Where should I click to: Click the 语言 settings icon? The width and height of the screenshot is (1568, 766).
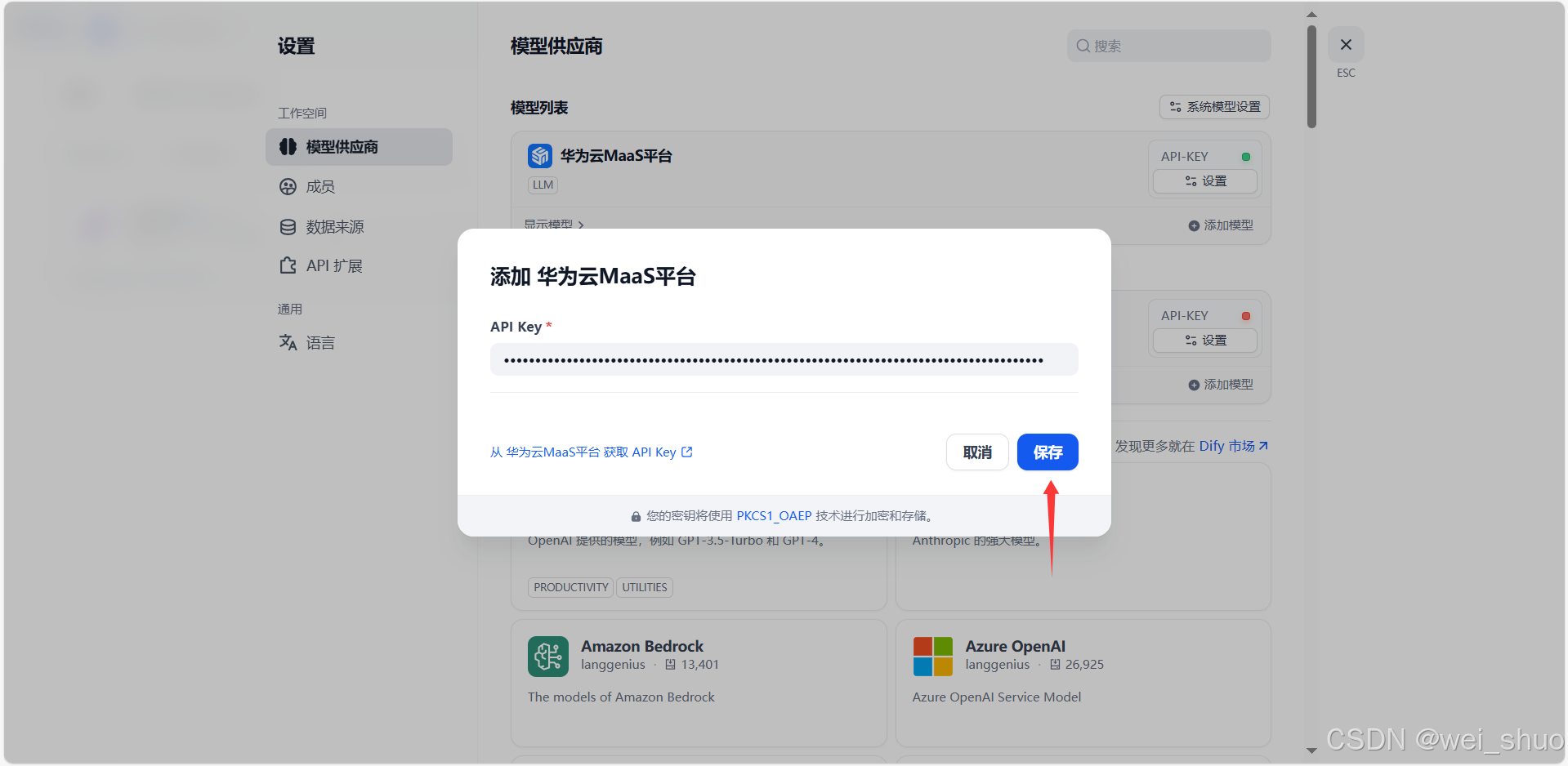click(288, 342)
